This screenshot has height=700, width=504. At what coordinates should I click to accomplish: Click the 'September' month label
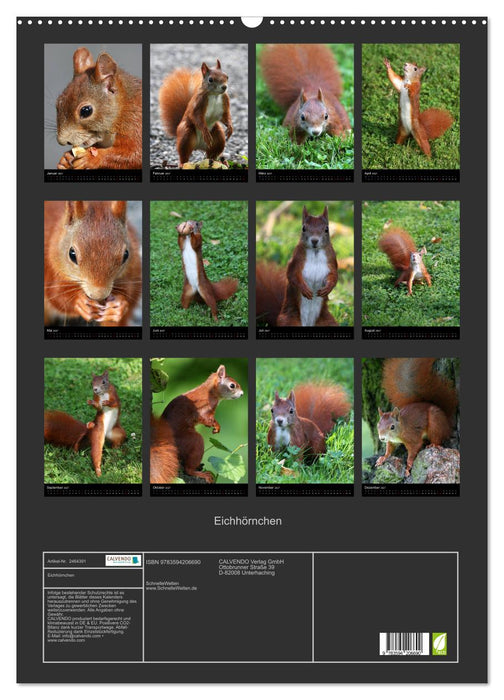pos(55,488)
